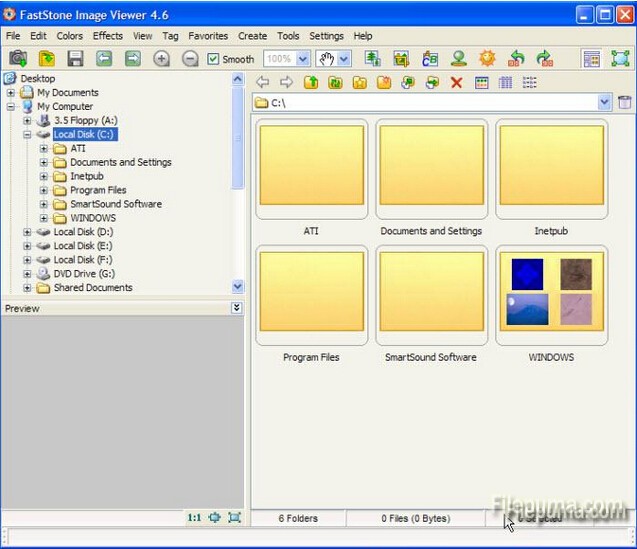Collapse the Preview panel with chevron
The width and height of the screenshot is (637, 549).
[x=236, y=308]
